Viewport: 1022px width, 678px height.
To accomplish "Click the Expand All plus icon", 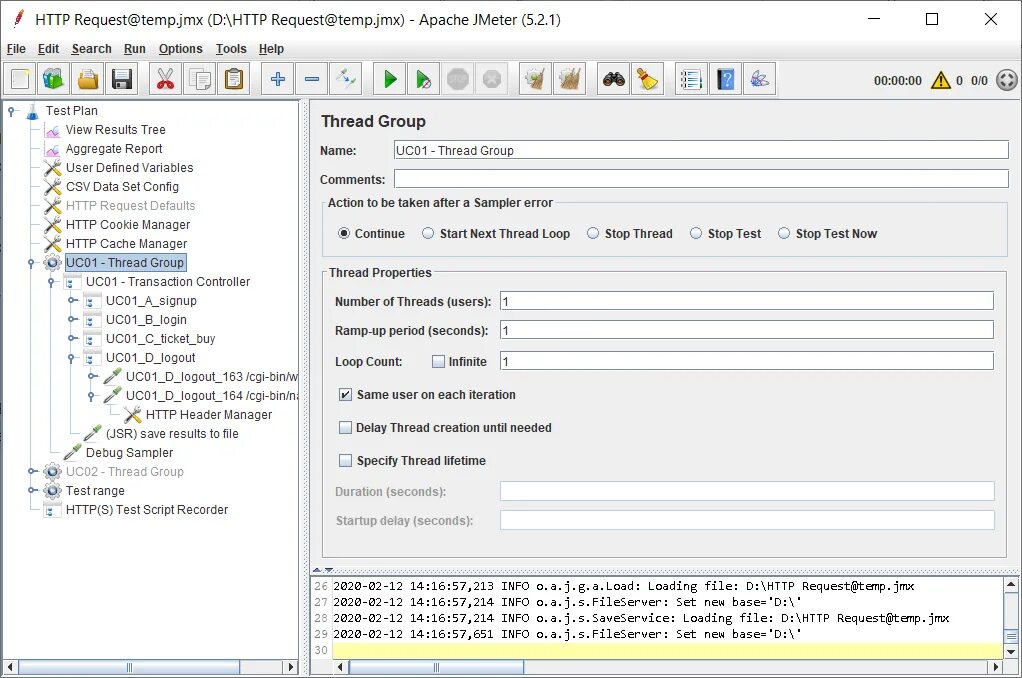I will pos(278,80).
